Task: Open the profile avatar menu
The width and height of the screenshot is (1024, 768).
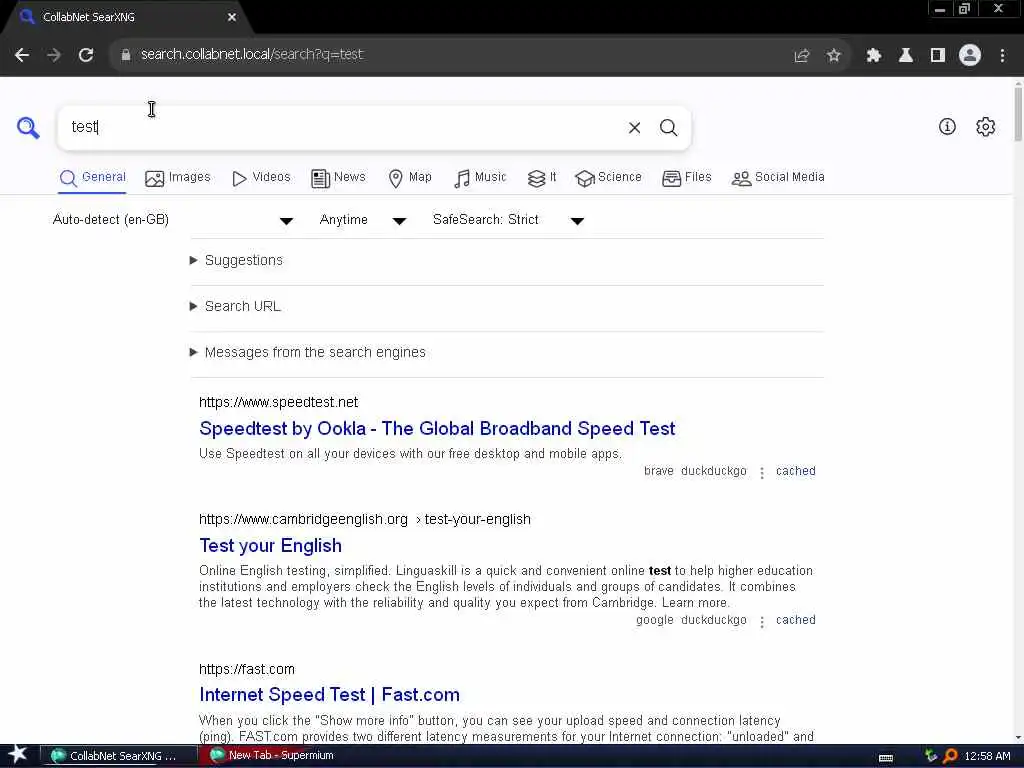Action: point(970,55)
